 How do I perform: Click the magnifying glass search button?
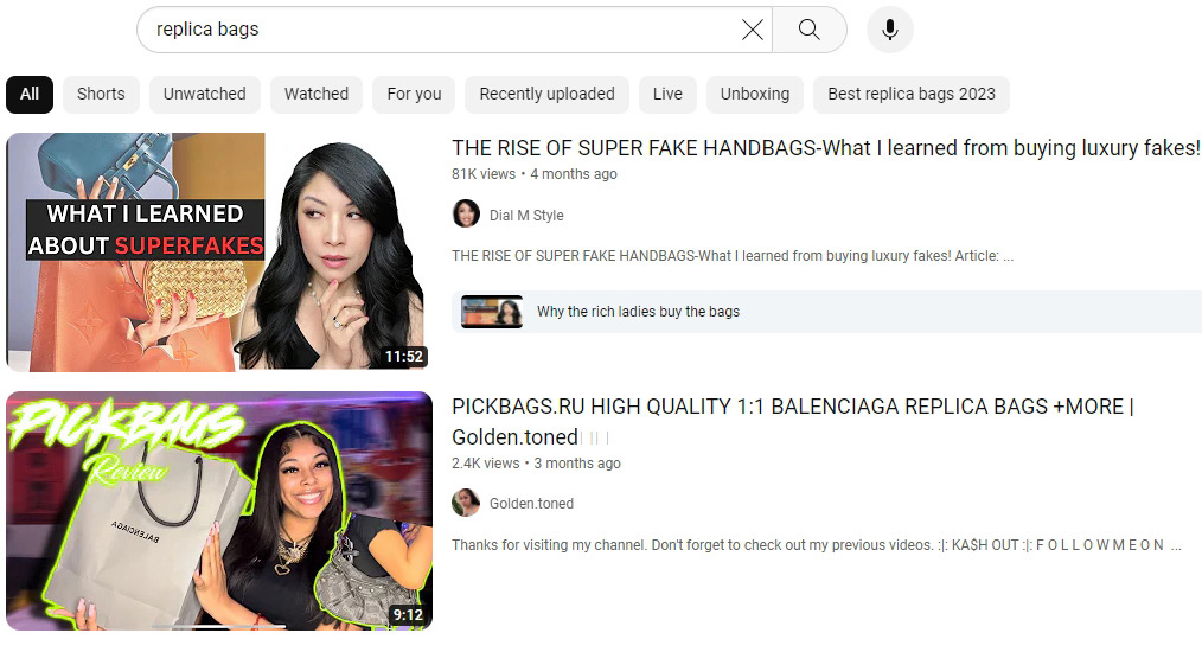pos(809,30)
